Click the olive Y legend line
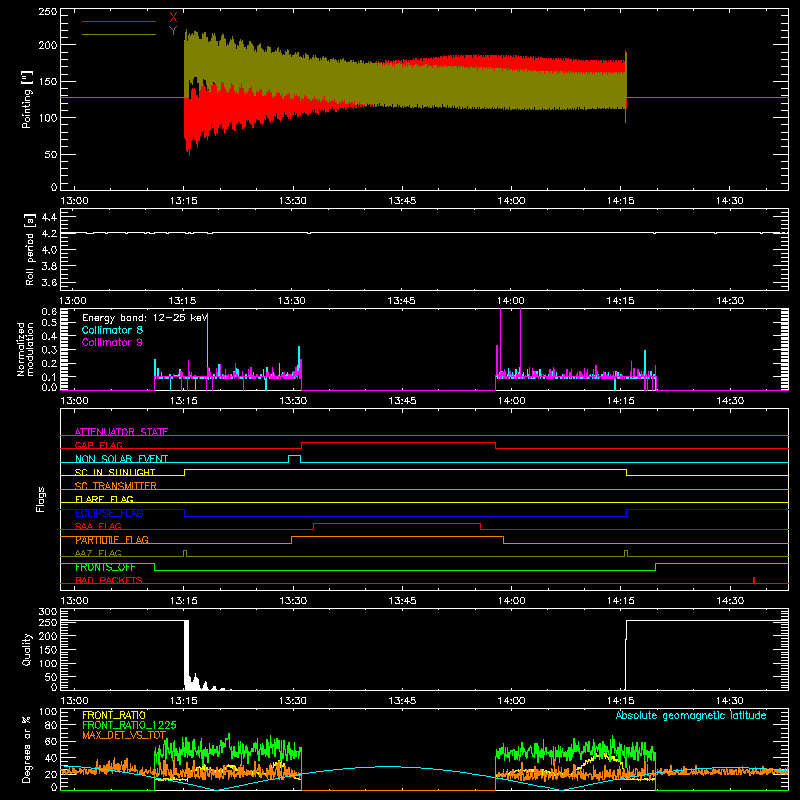This screenshot has height=800, width=800. point(119,34)
